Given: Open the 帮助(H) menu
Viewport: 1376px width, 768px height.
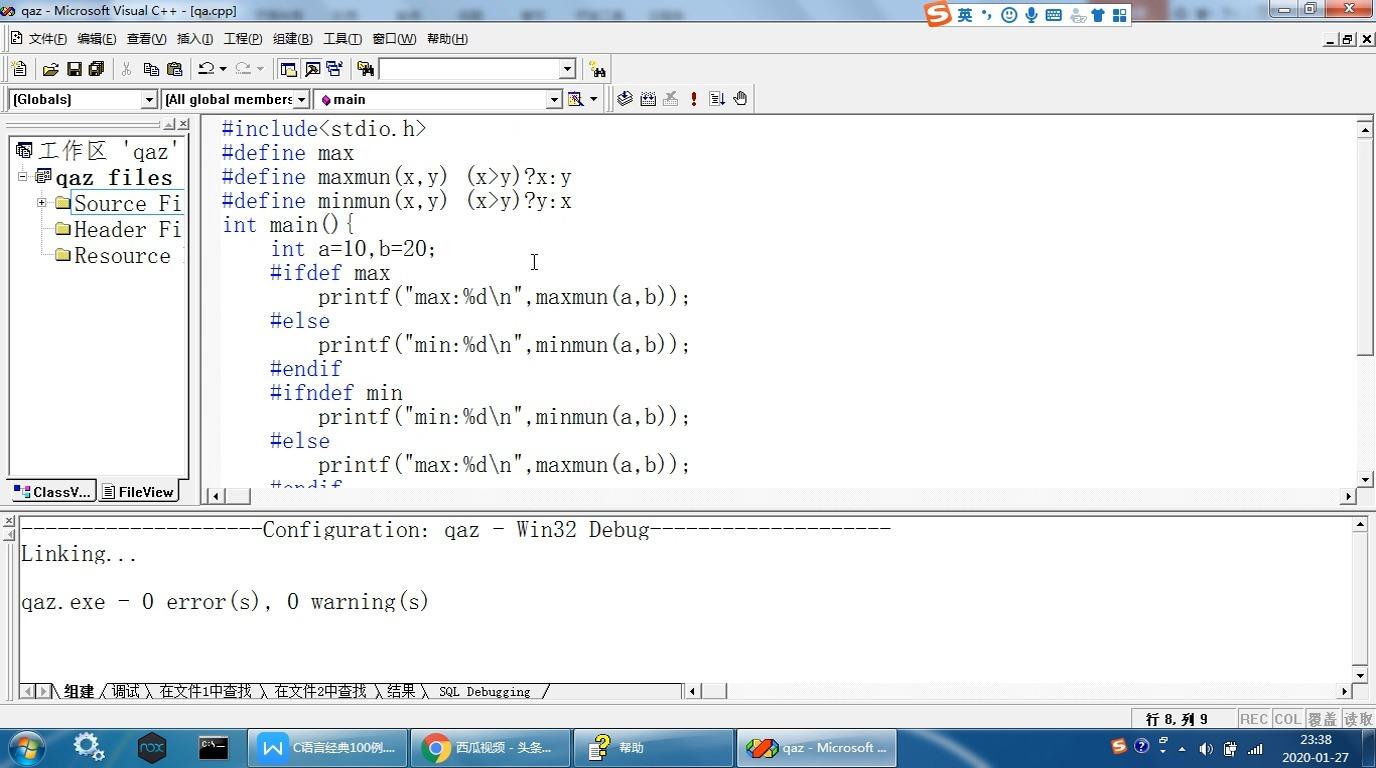Looking at the screenshot, I should 447,39.
